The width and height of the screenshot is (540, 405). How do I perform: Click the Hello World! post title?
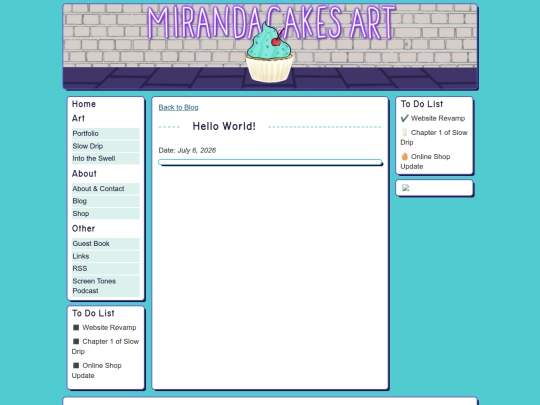point(224,126)
